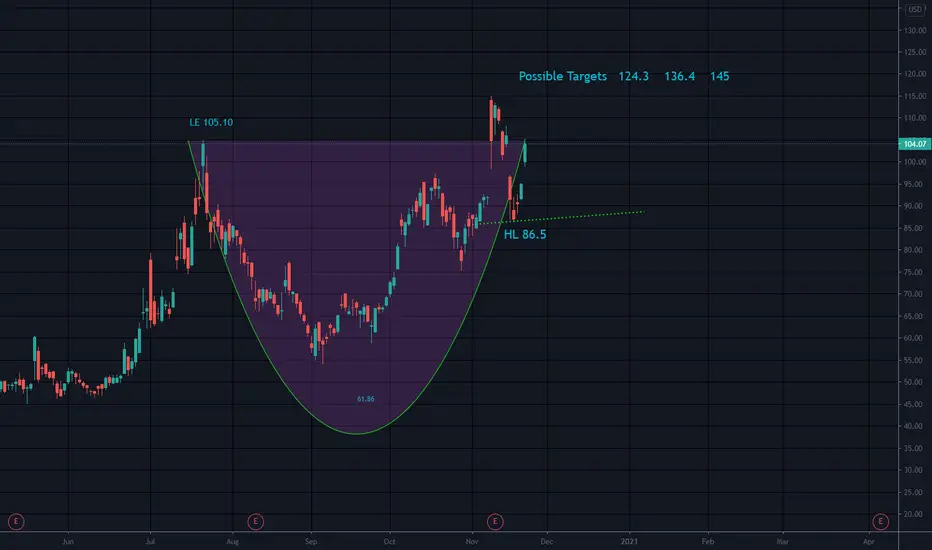The height and width of the screenshot is (550, 932).
Task: Click the Dec label on time axis
Action: (547, 542)
